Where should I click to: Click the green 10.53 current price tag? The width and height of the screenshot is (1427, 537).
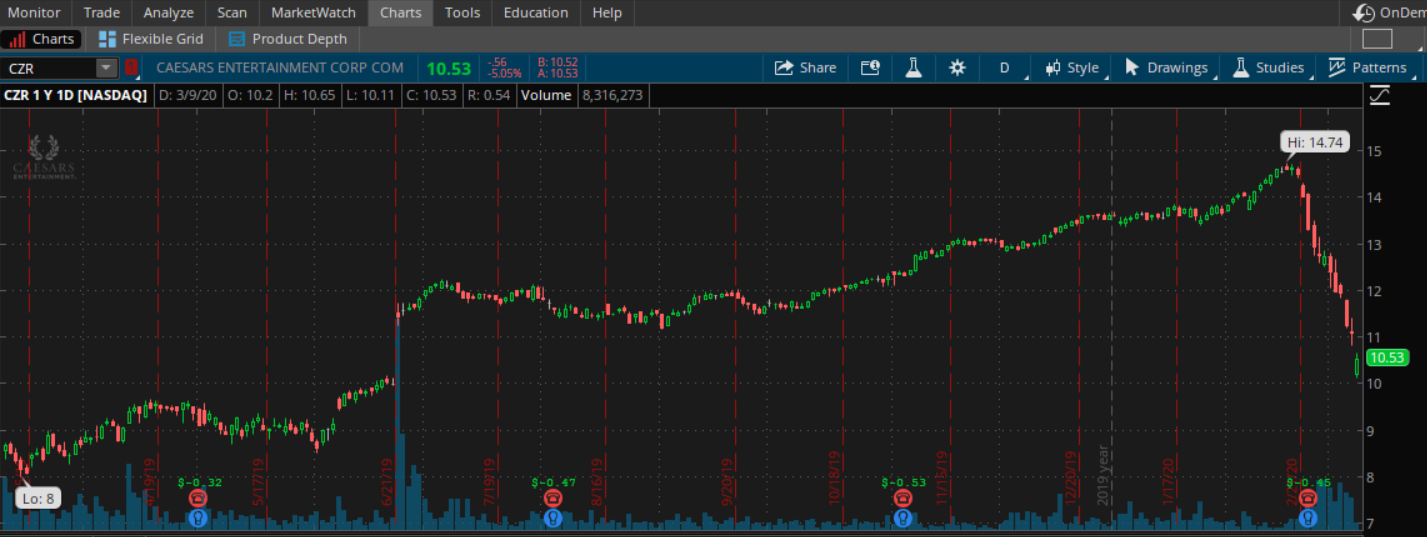[1388, 357]
